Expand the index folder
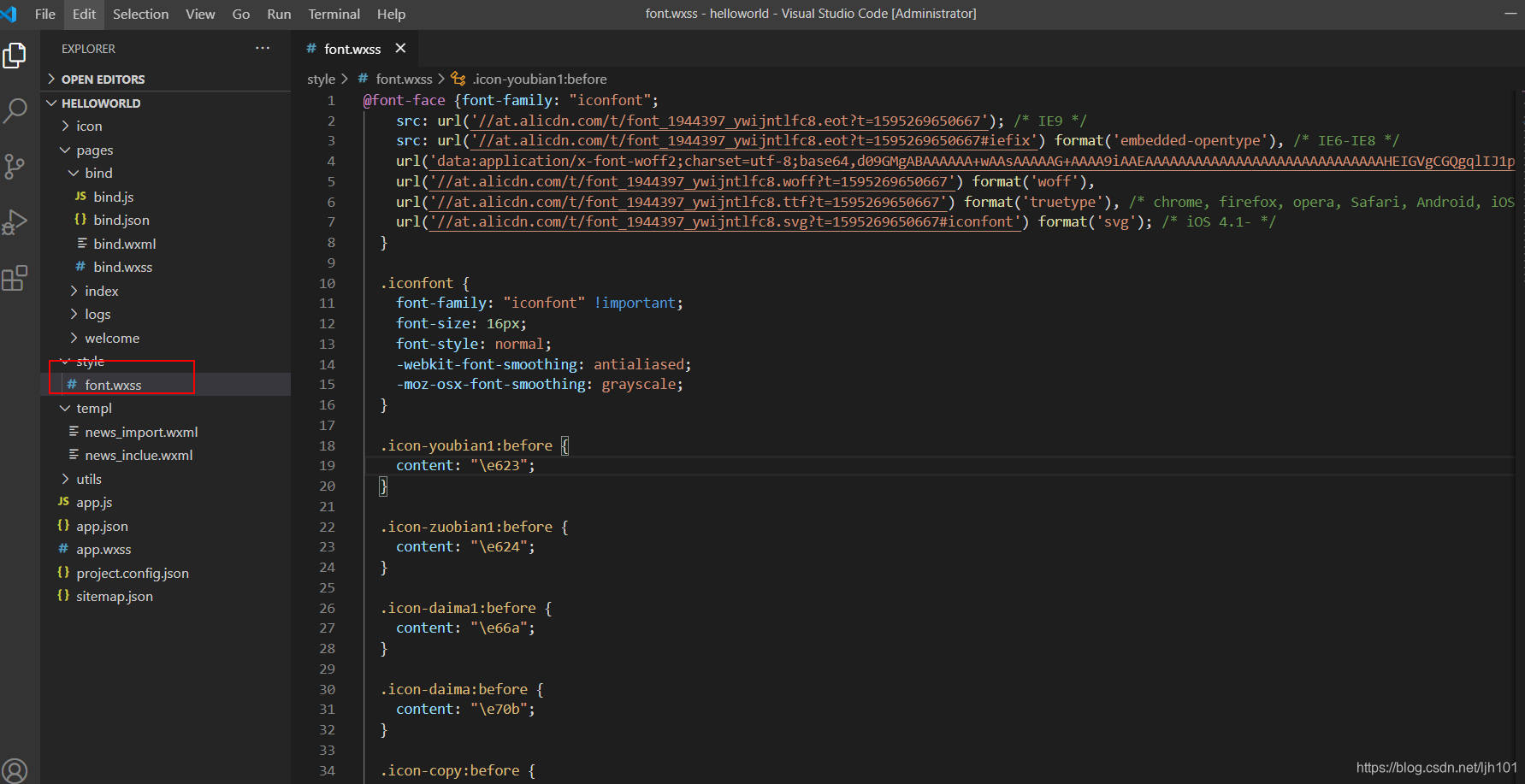Screen dimensions: 1525x784 [x=101, y=291]
